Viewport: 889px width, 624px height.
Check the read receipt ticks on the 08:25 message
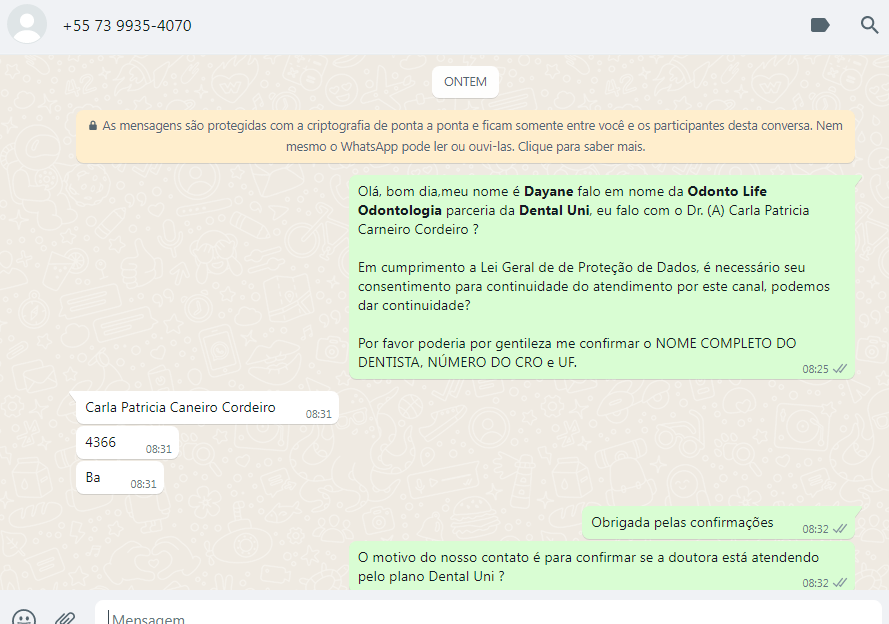click(x=840, y=369)
